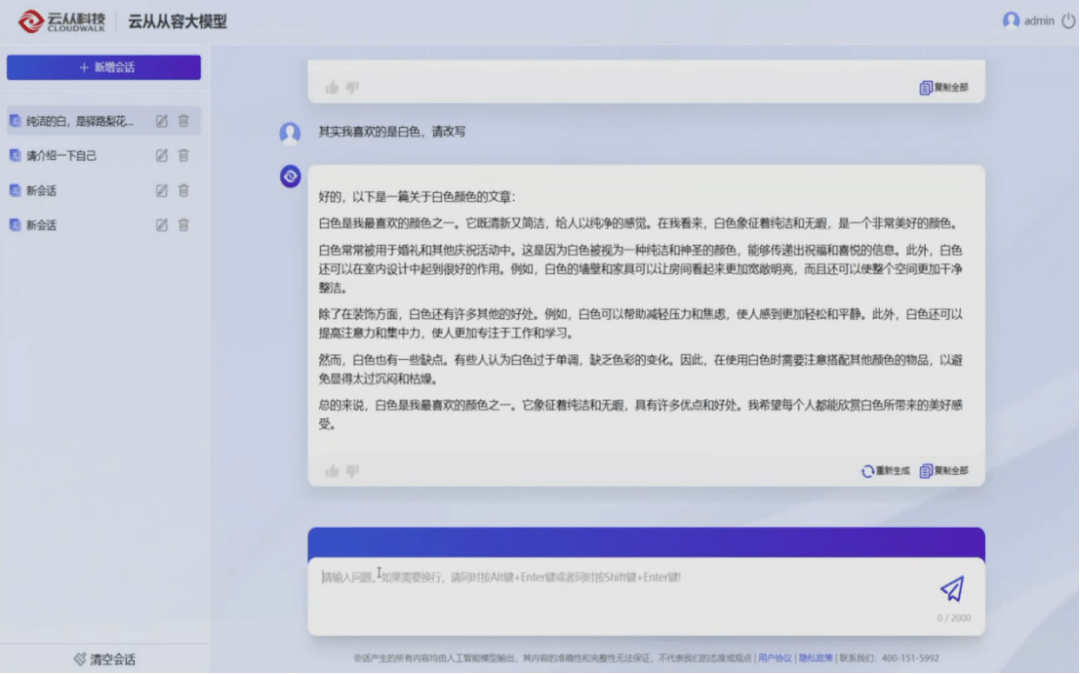
Task: Delete the first 新会话 conversation
Action: pyautogui.click(x=183, y=191)
